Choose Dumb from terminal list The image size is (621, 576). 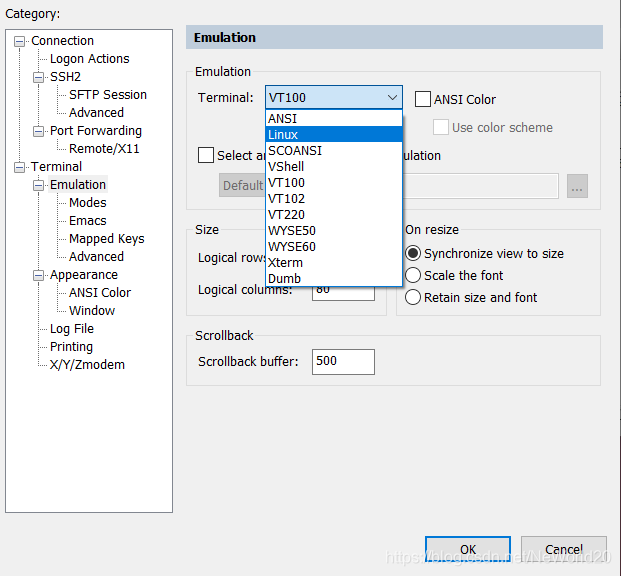(334, 278)
